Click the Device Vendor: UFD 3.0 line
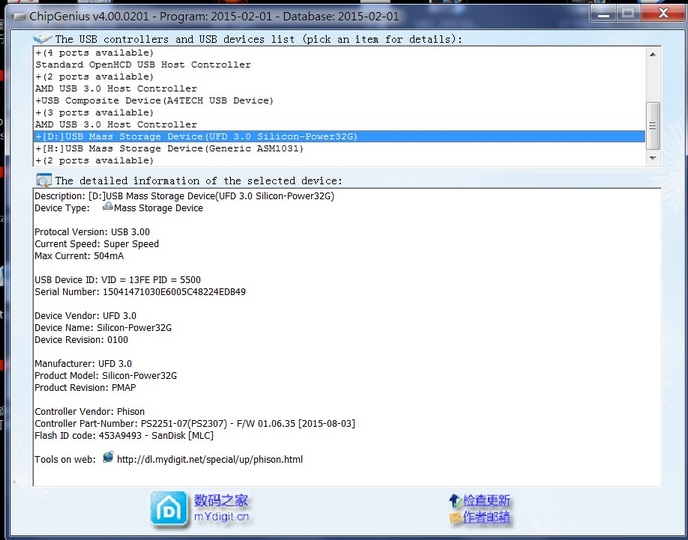Screen dimensions: 688x540 coord(86,316)
